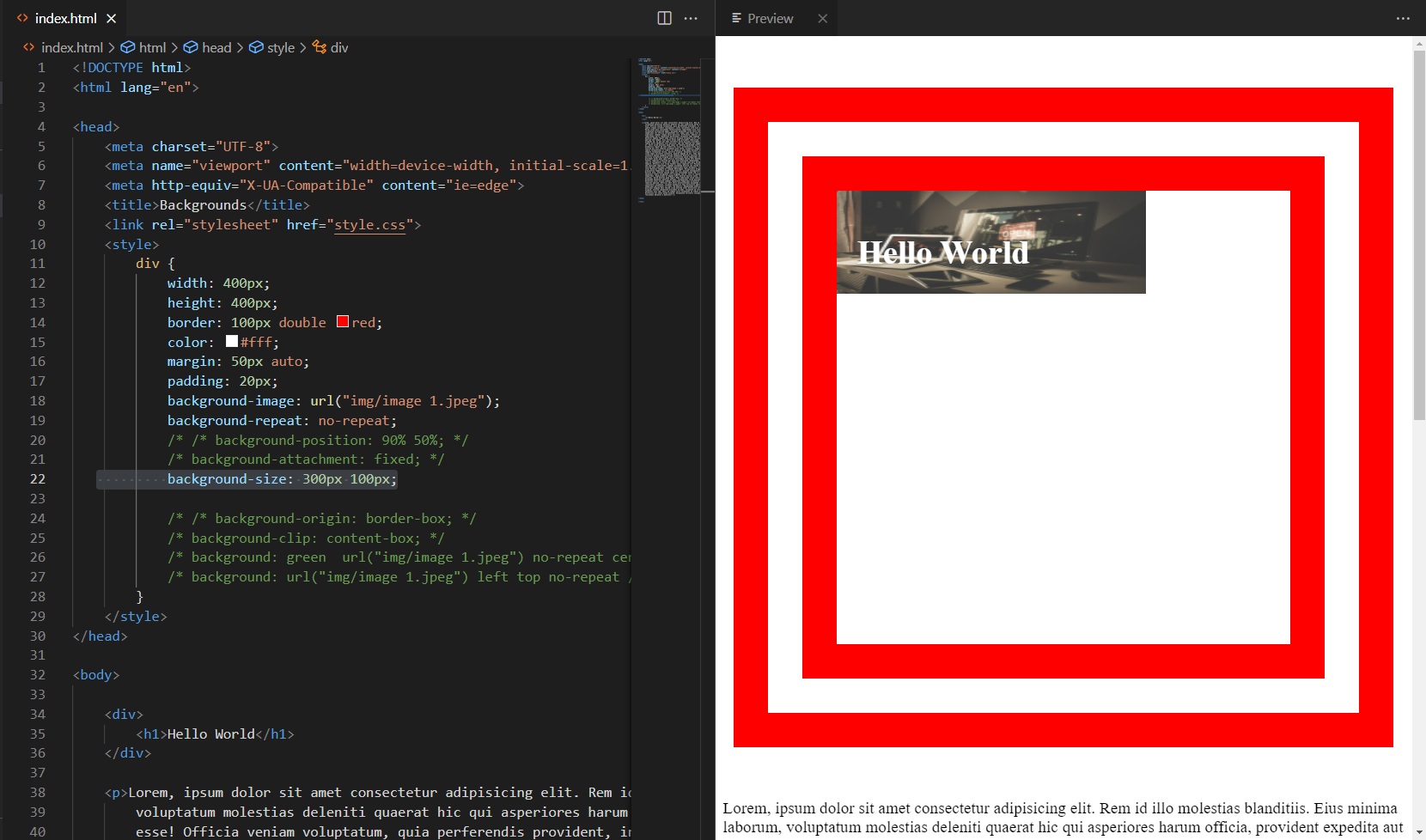Open the Preview panel more actions menu

click(1403, 18)
